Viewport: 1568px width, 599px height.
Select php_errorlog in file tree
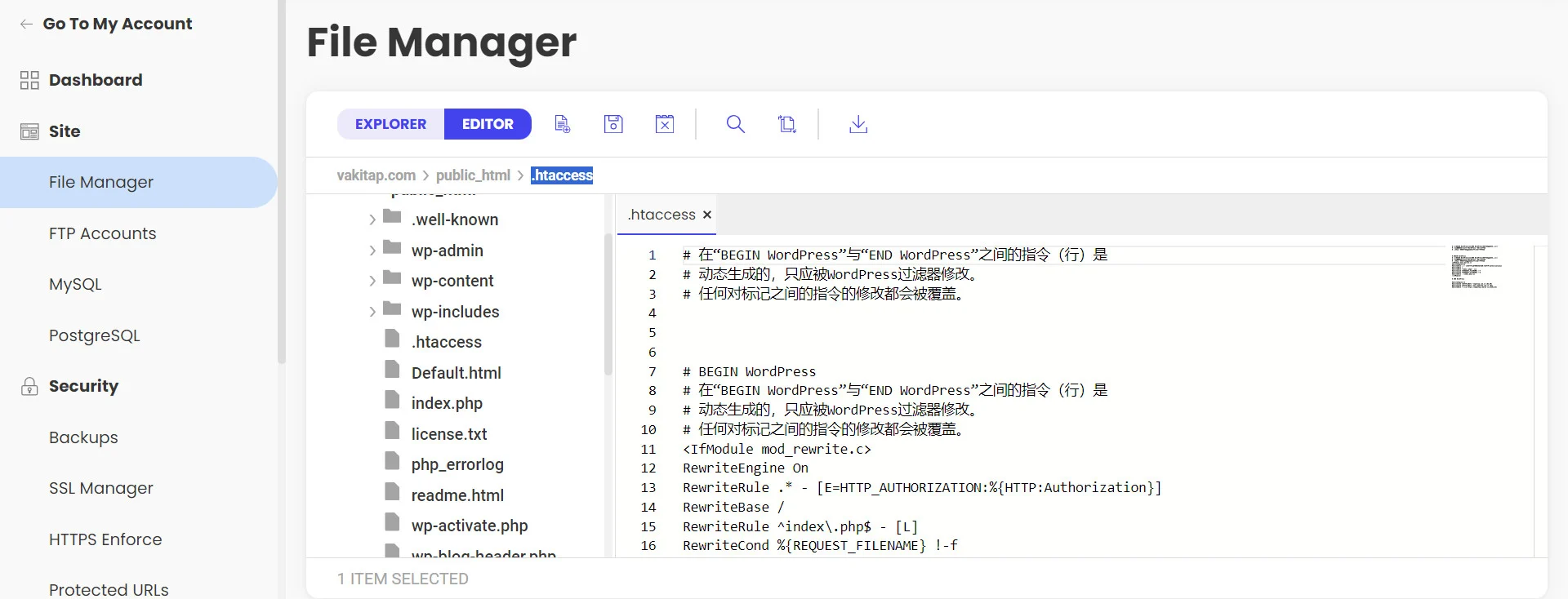pyautogui.click(x=457, y=464)
